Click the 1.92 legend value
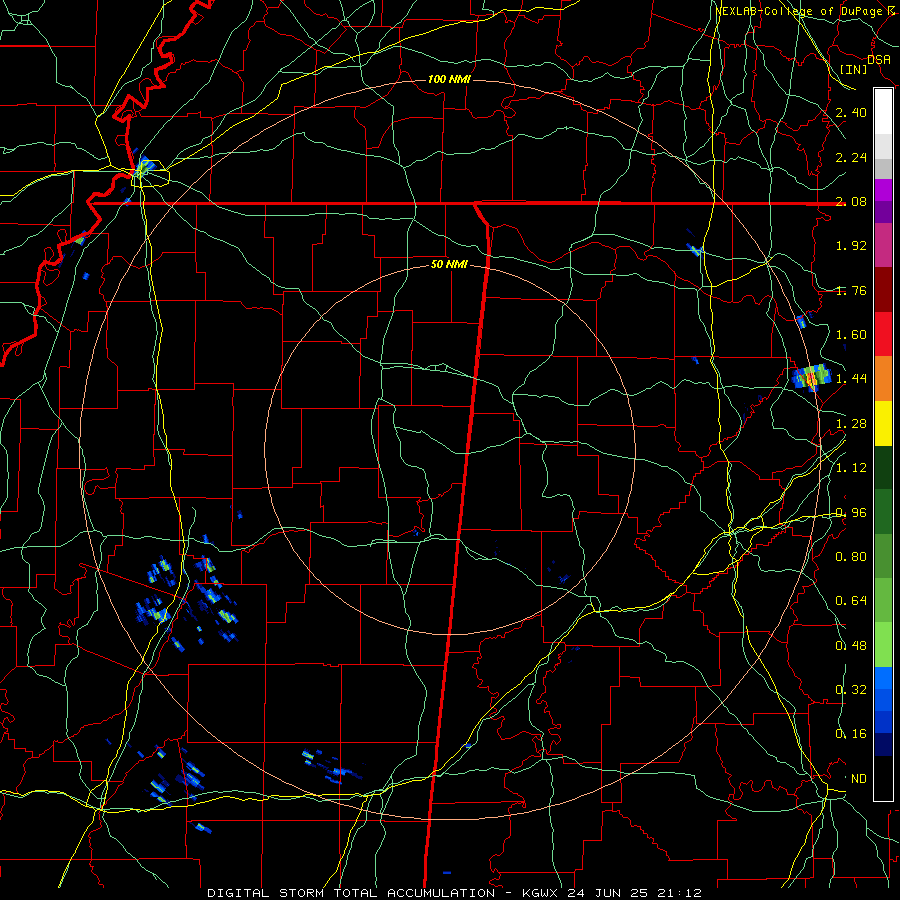This screenshot has width=900, height=900. click(851, 246)
